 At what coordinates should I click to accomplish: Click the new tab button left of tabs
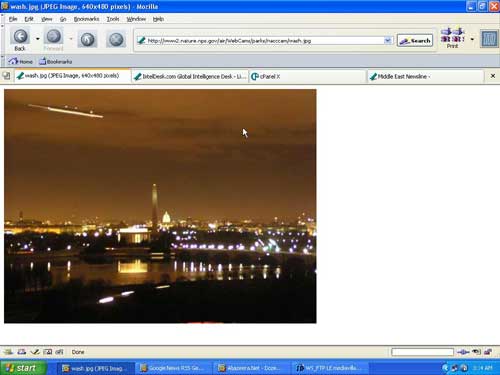pyautogui.click(x=7, y=76)
